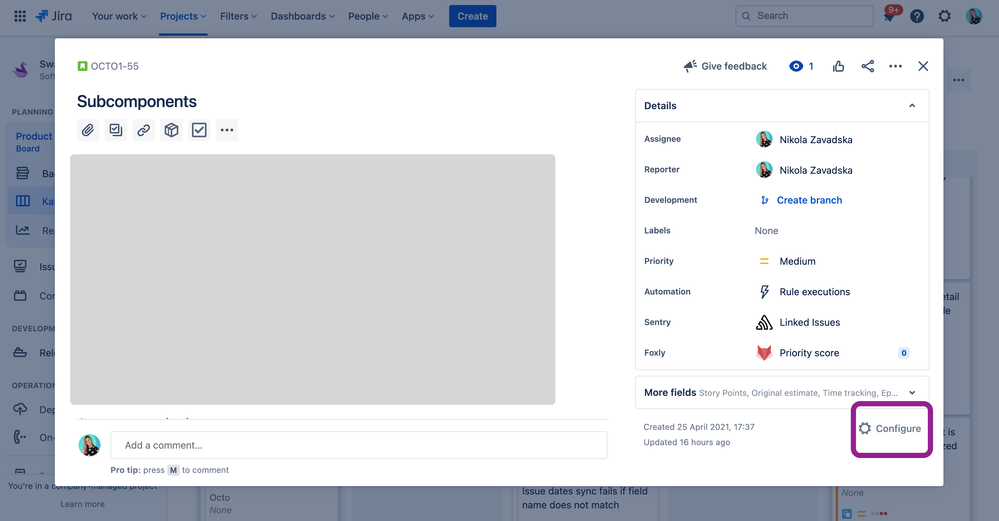Link an issue with the chain icon
The width and height of the screenshot is (999, 521).
(143, 130)
